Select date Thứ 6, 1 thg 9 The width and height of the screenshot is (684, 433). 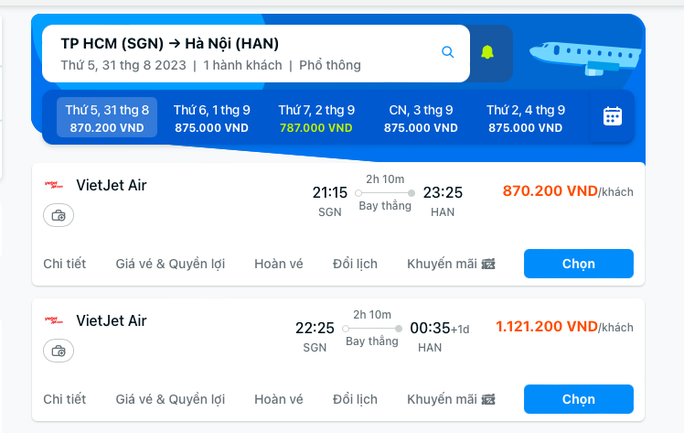[212, 118]
